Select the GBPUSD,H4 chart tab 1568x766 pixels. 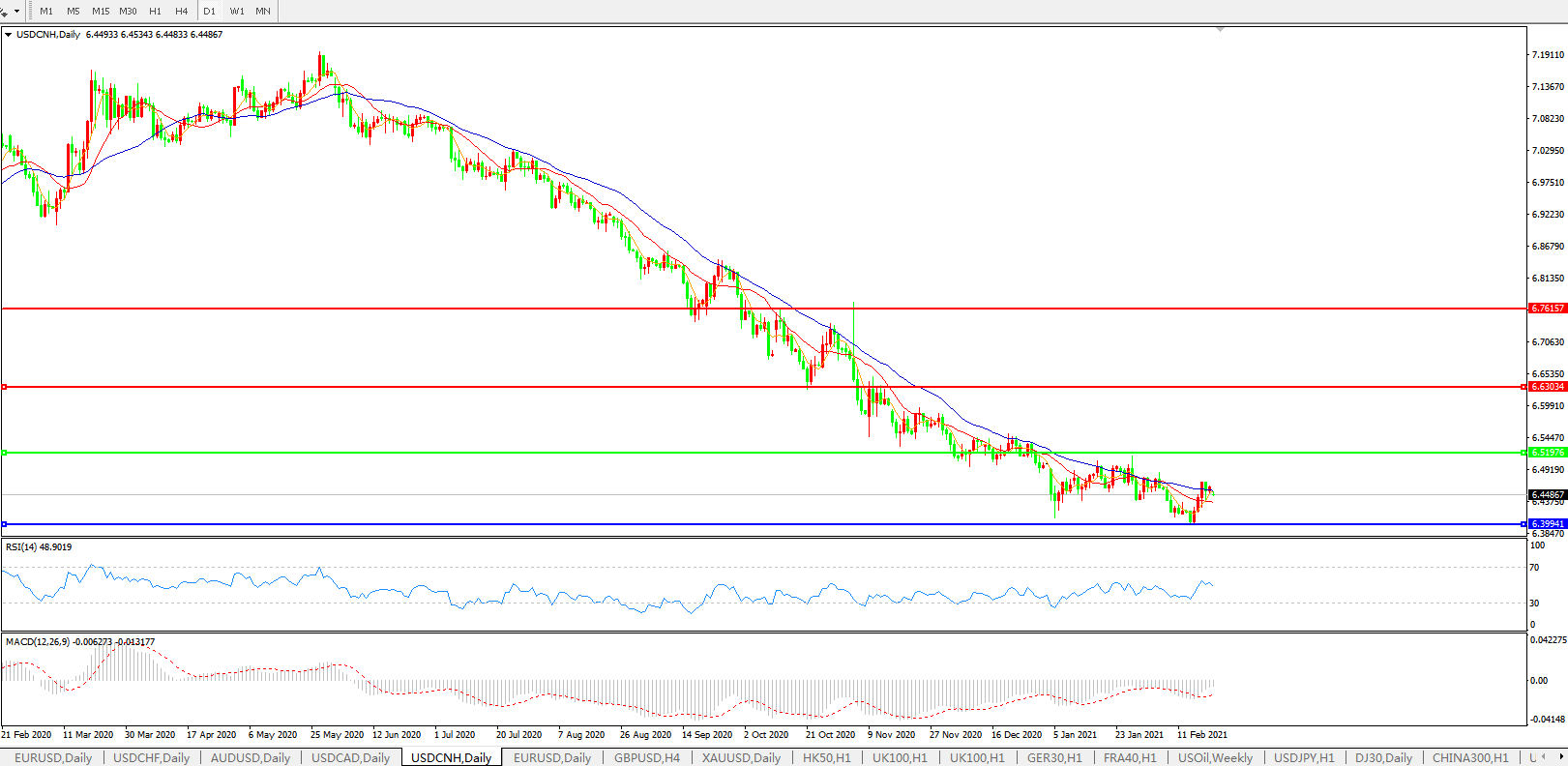646,757
